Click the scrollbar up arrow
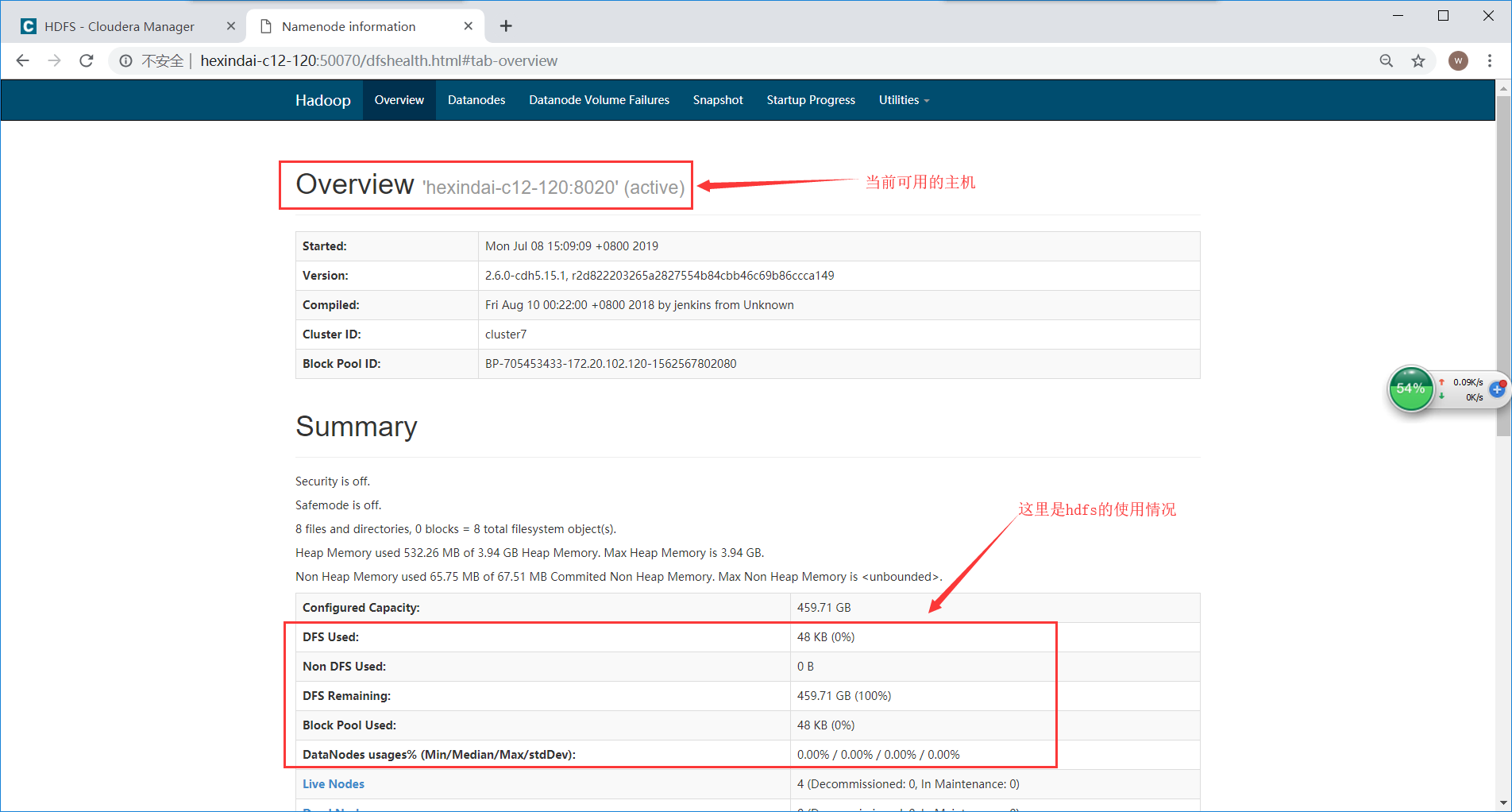Image resolution: width=1512 pixels, height=812 pixels. coord(1503,88)
